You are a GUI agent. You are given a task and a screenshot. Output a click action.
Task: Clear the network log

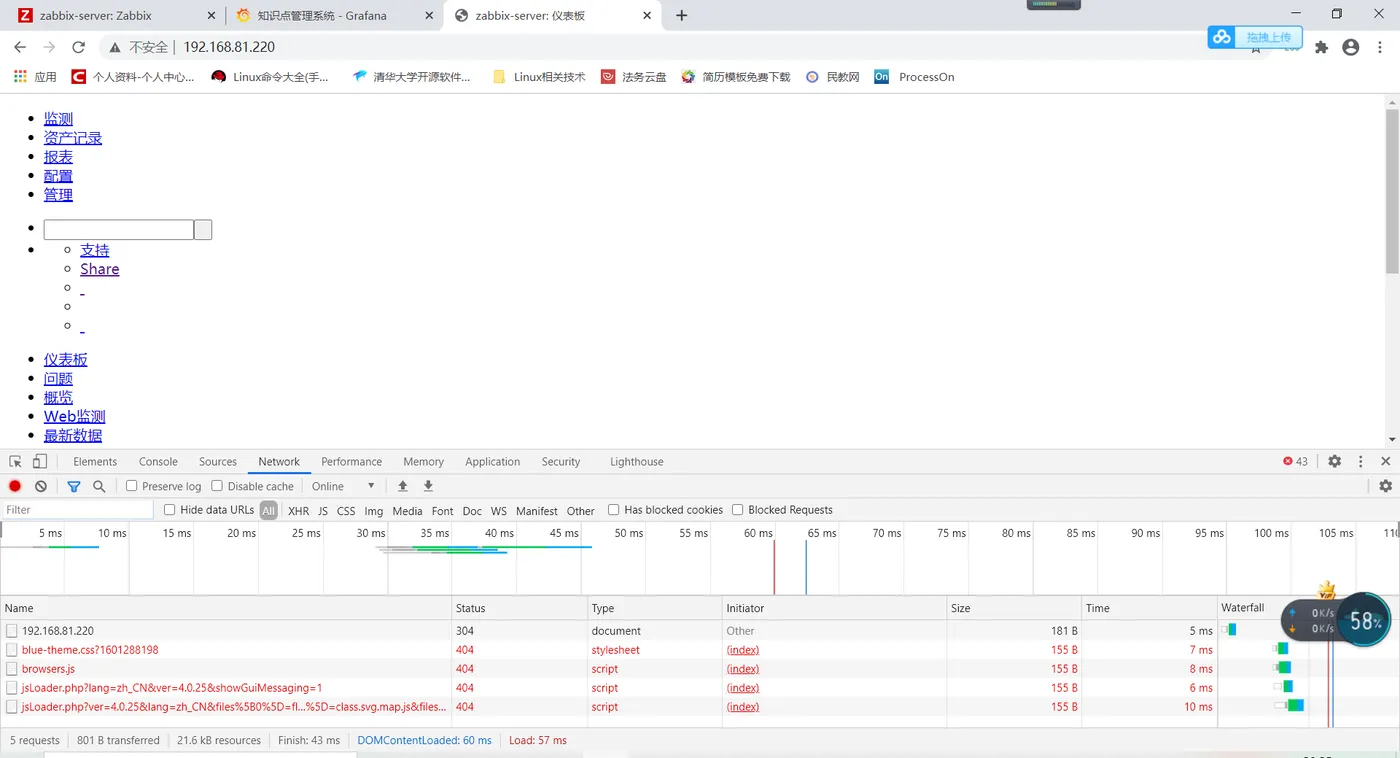[x=41, y=486]
